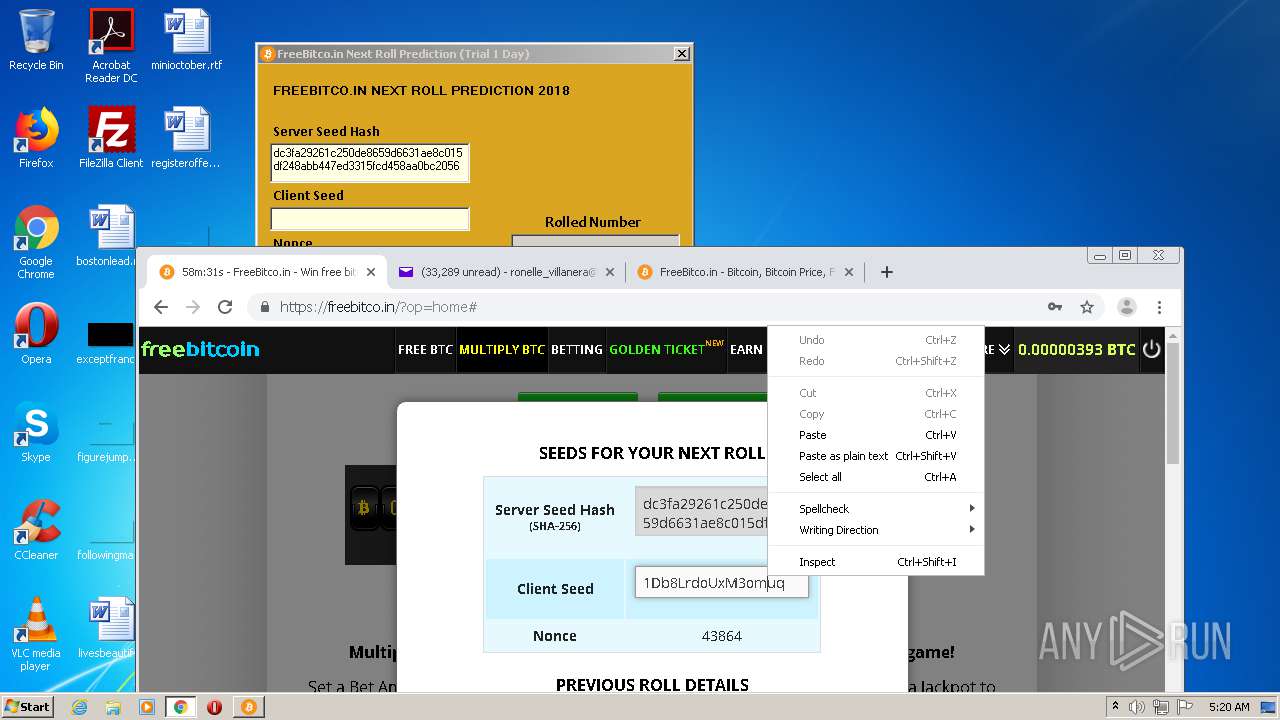Choose Select all from context menu
This screenshot has height=720, width=1280.
click(x=876, y=477)
